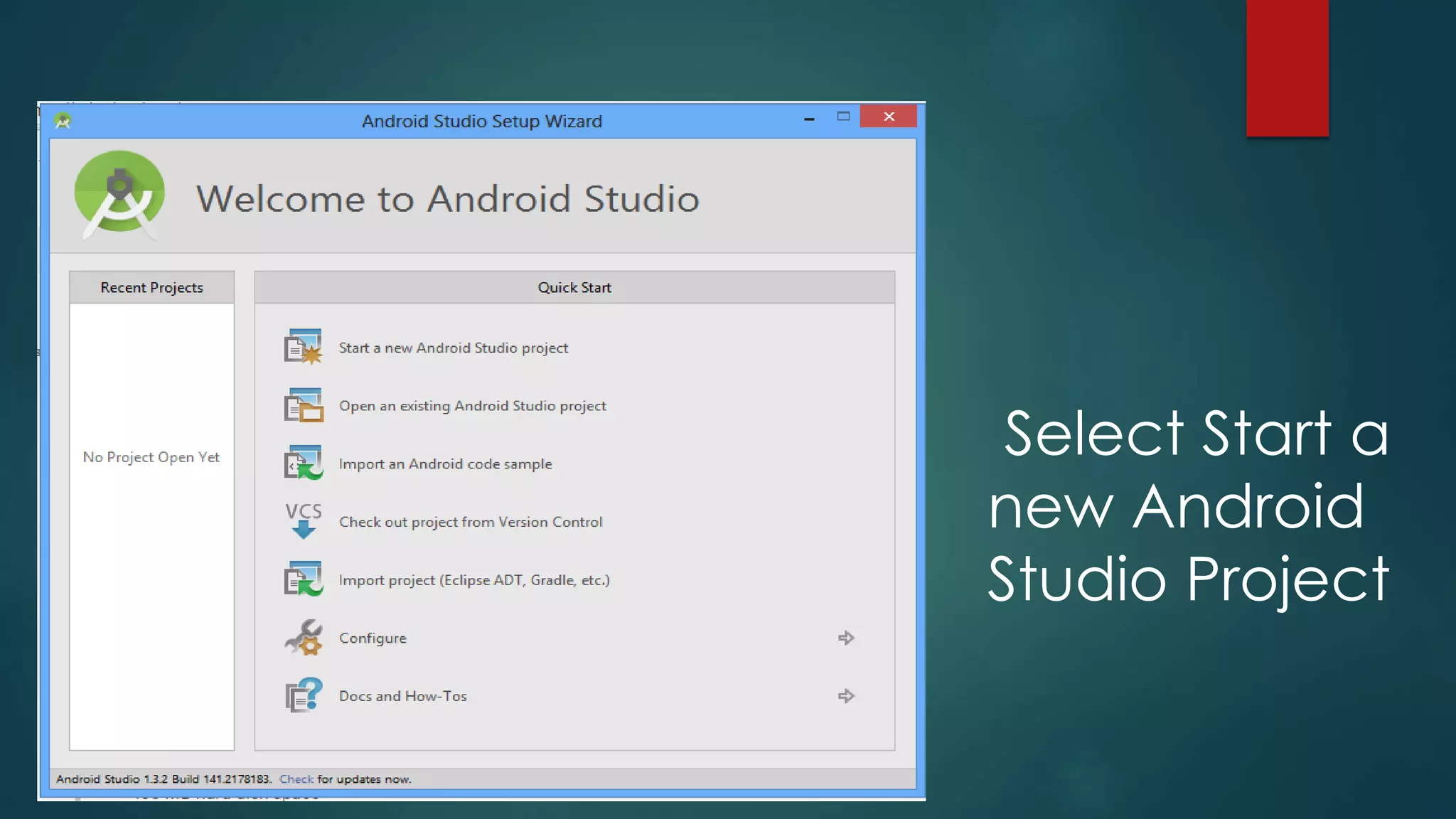Click the 'Welcome to Android Studio' heading

pyautogui.click(x=448, y=198)
